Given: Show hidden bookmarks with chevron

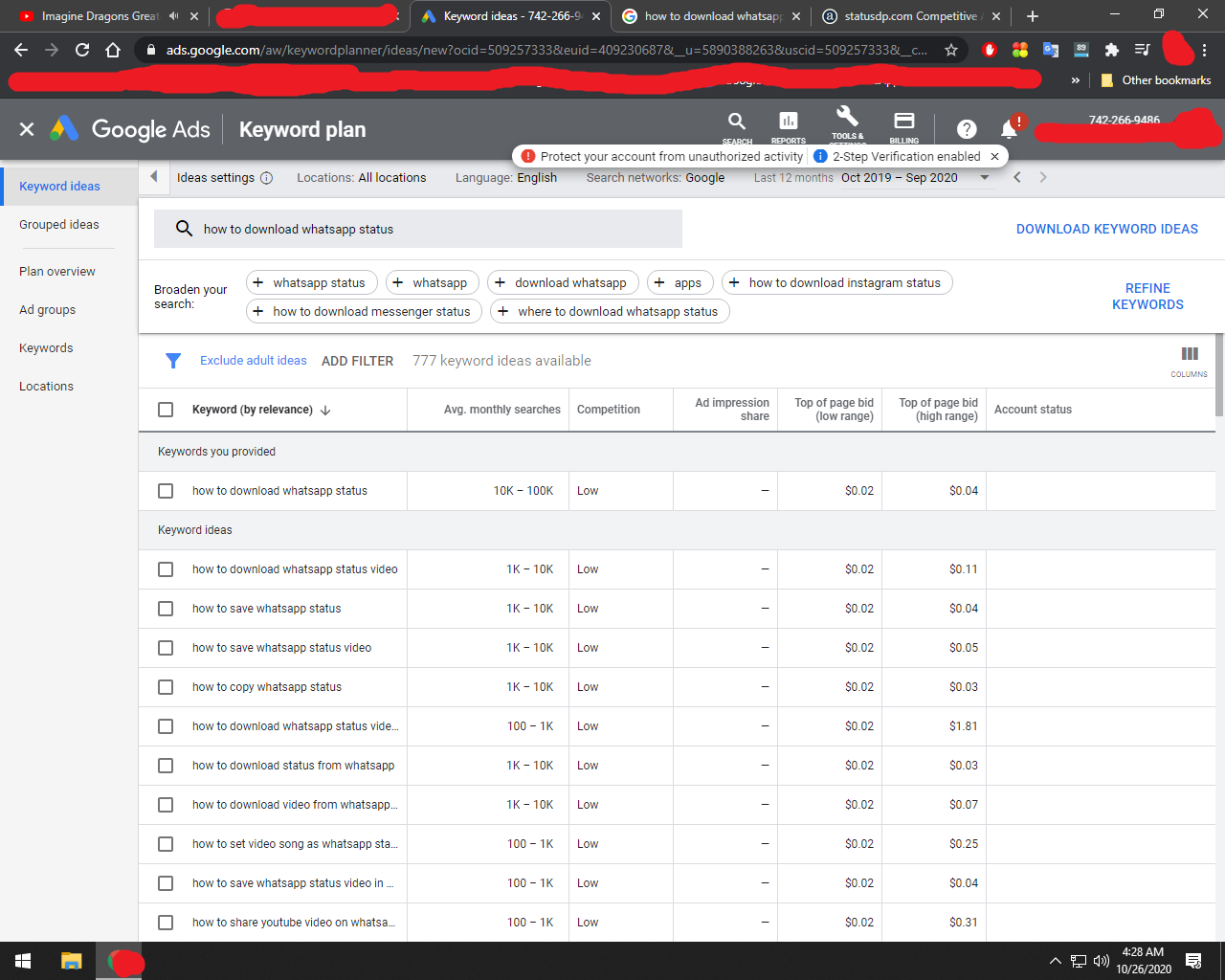Looking at the screenshot, I should (x=1076, y=80).
